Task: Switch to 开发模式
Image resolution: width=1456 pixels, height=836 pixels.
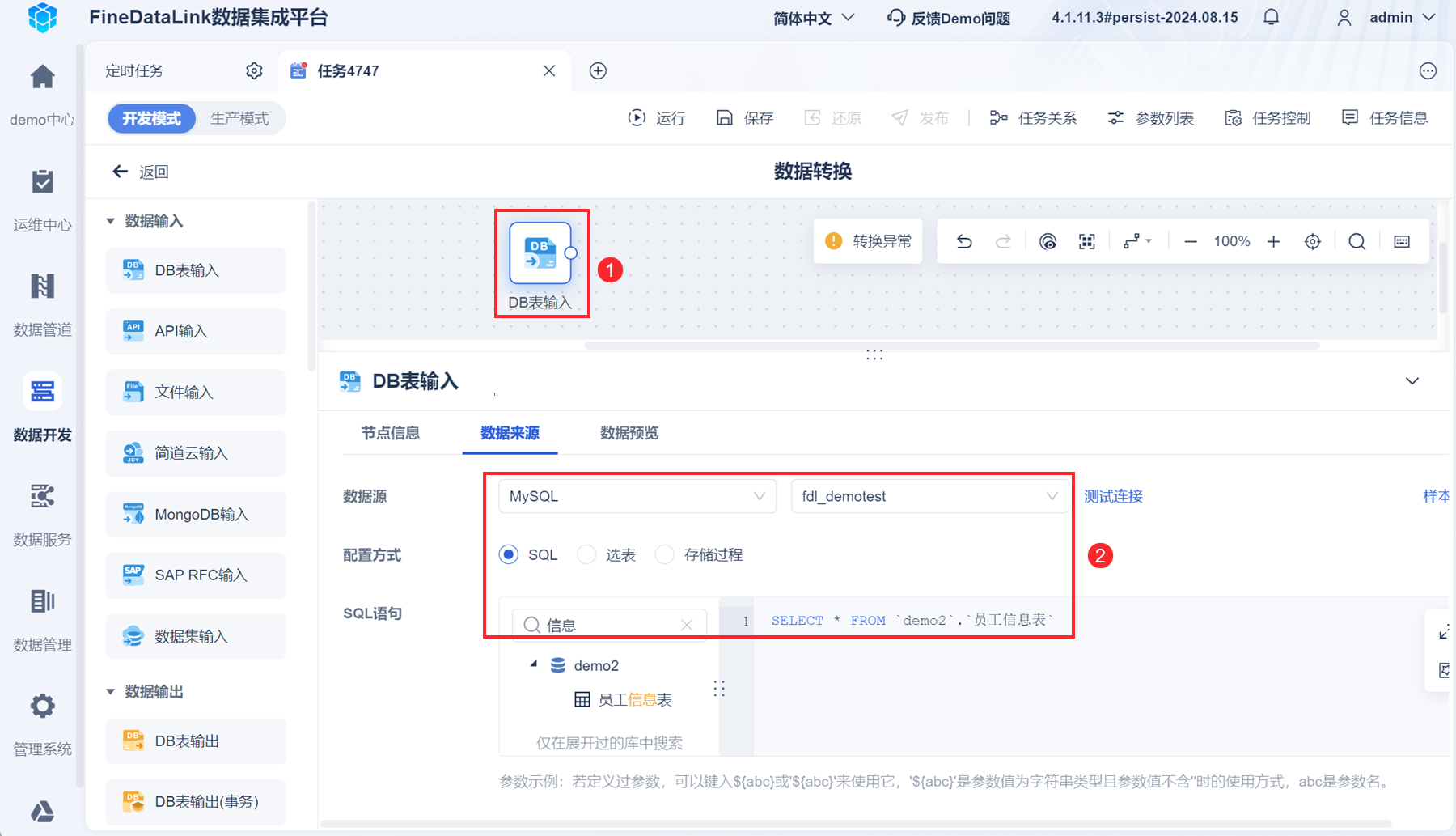Action: (151, 118)
